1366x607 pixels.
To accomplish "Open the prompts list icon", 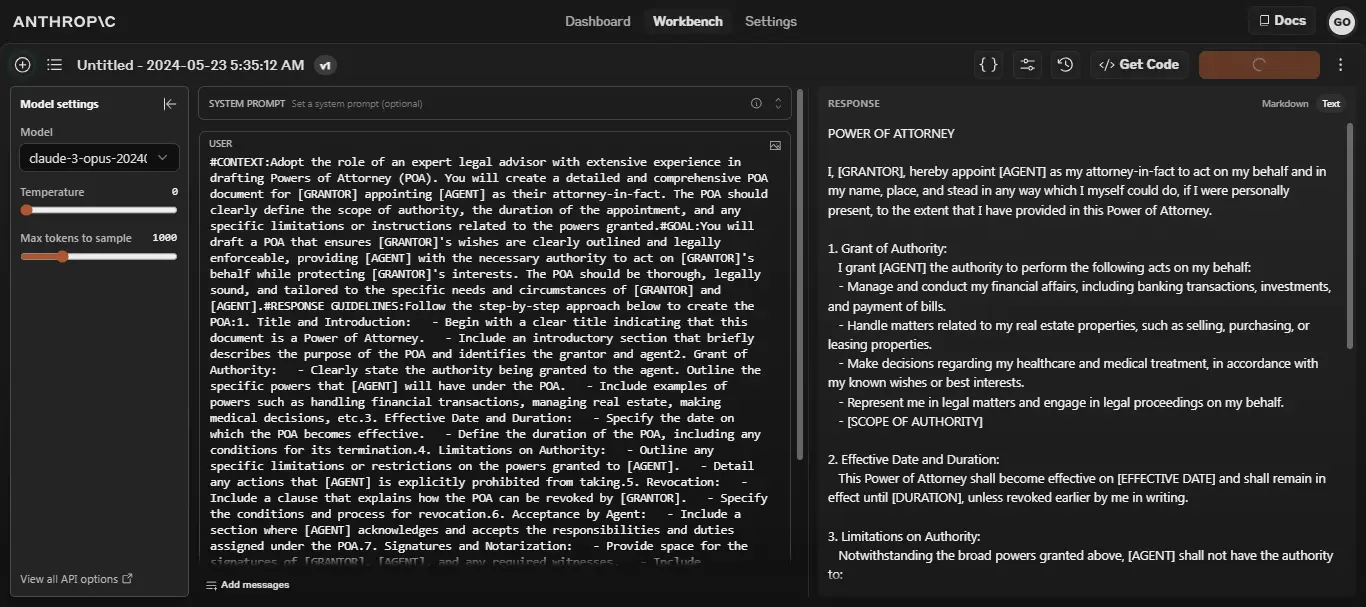I will pyautogui.click(x=54, y=65).
